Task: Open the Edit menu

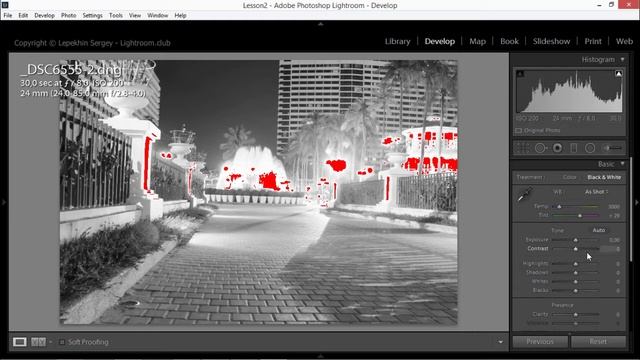Action: [23, 16]
